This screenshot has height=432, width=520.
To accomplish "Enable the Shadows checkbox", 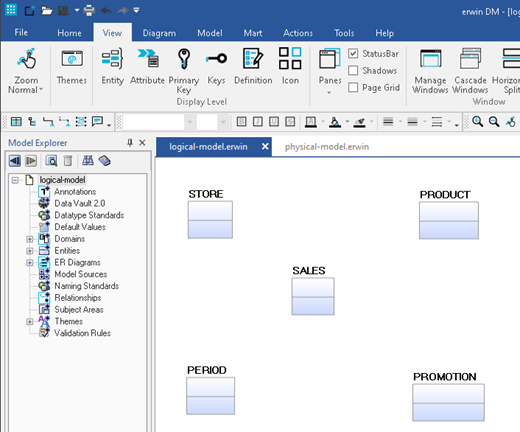I will tap(353, 70).
